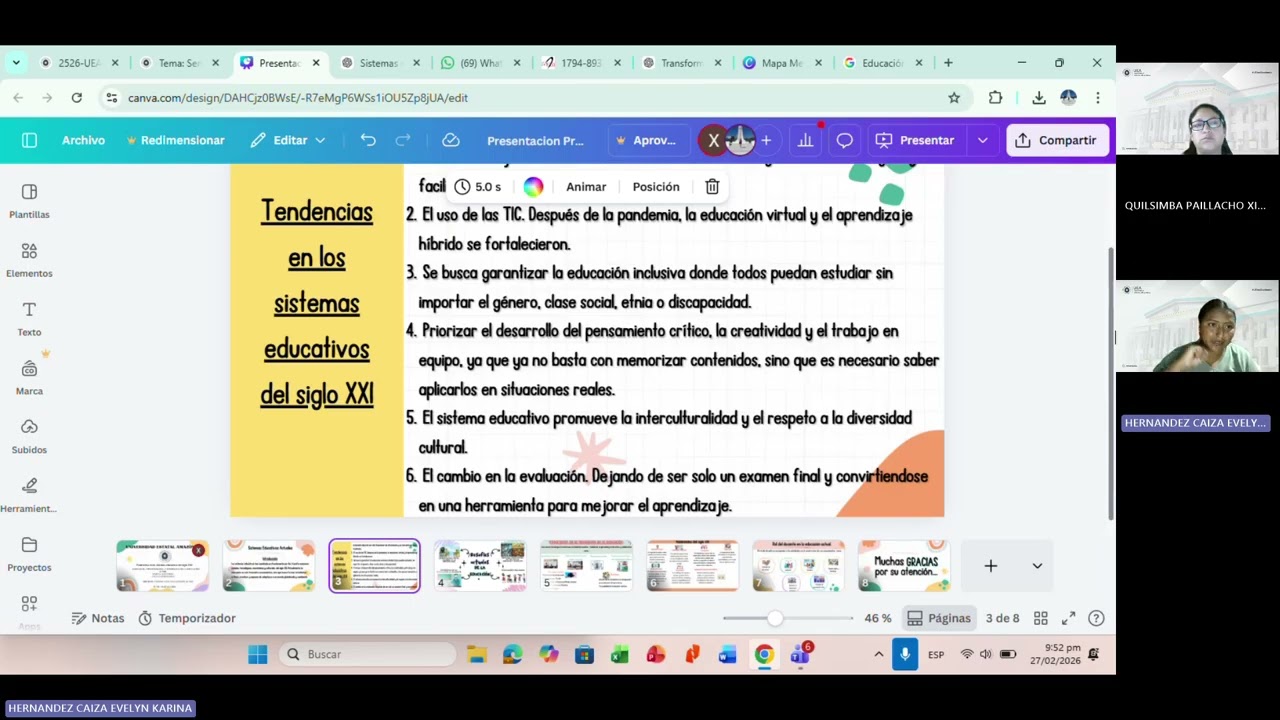The width and height of the screenshot is (1280, 720).
Task: Set slide duration 5.0 s
Action: click(477, 187)
